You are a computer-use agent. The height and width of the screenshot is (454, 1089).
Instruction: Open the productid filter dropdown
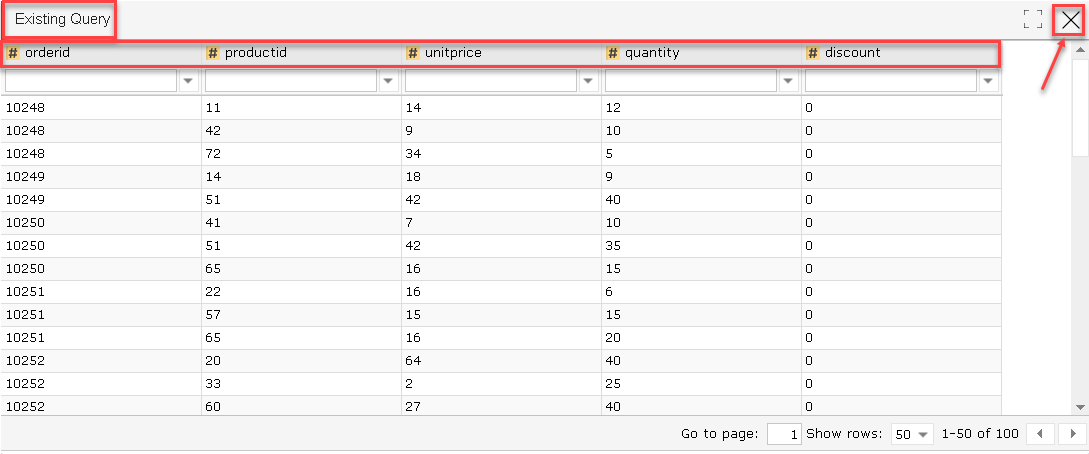click(388, 81)
